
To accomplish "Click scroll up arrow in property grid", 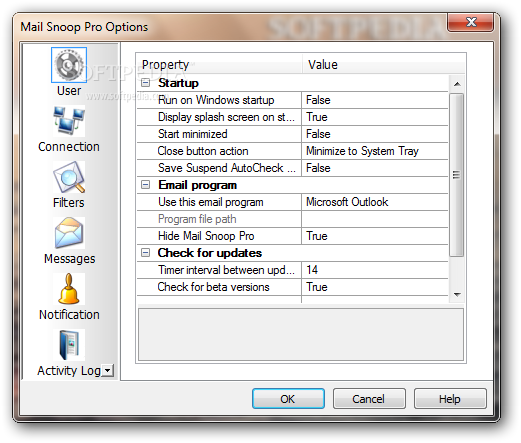I will [457, 84].
